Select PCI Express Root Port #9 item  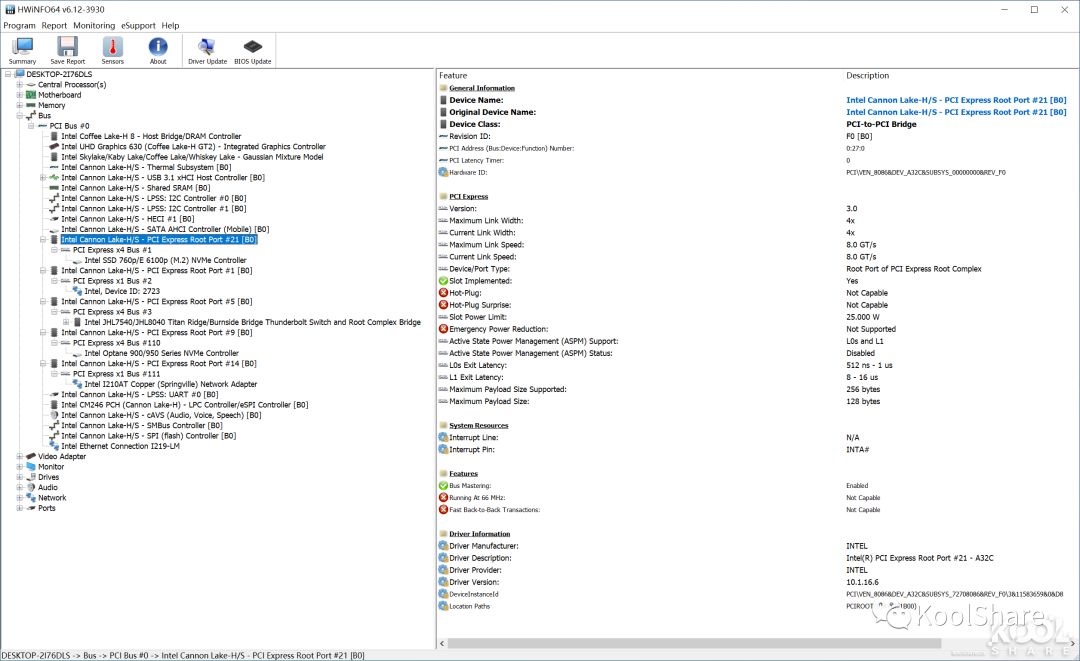coord(156,333)
